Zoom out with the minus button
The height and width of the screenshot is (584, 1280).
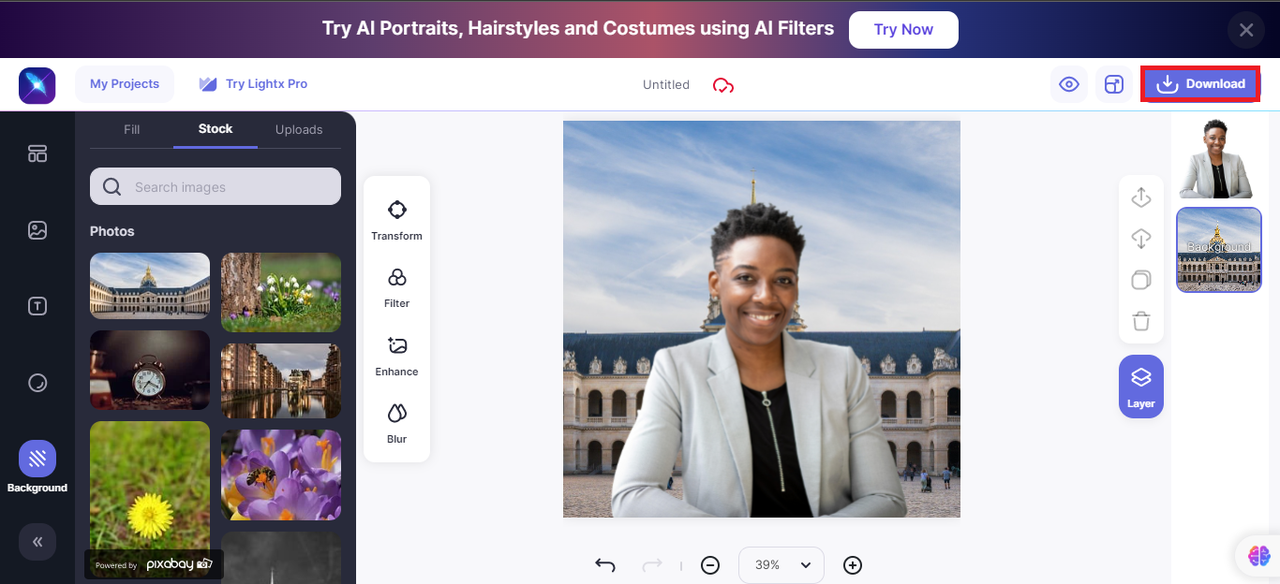coord(710,565)
